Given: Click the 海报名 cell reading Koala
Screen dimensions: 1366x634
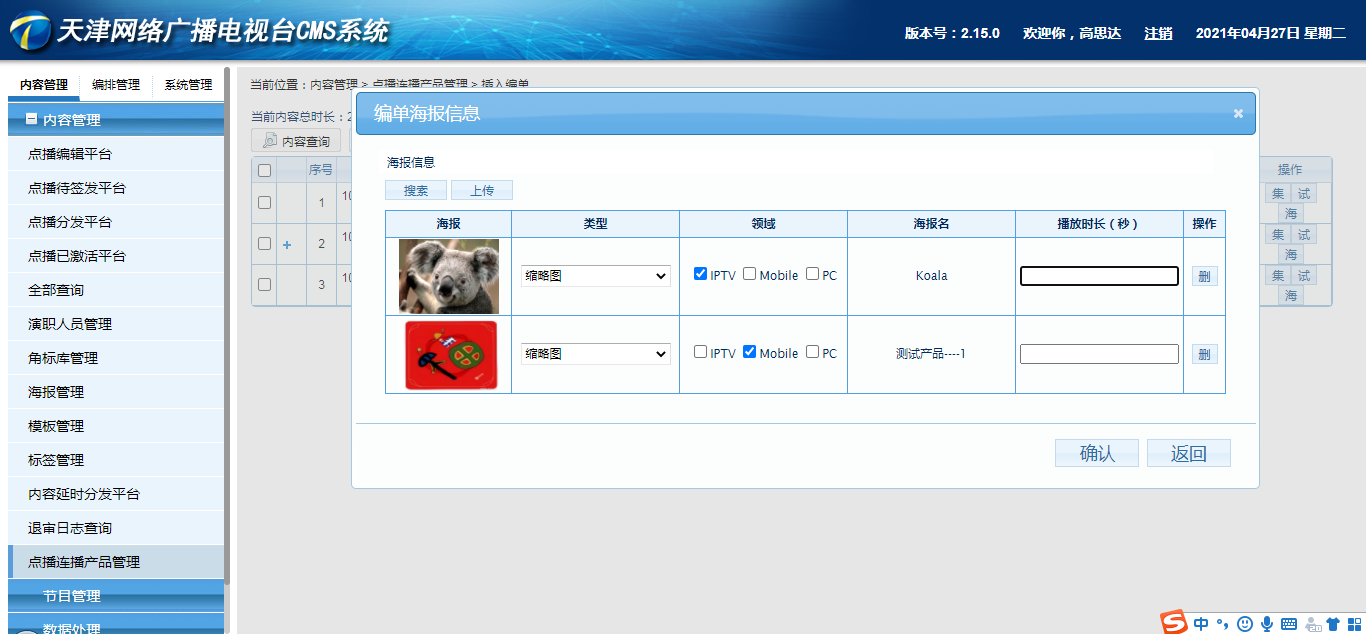Looking at the screenshot, I should [931, 276].
